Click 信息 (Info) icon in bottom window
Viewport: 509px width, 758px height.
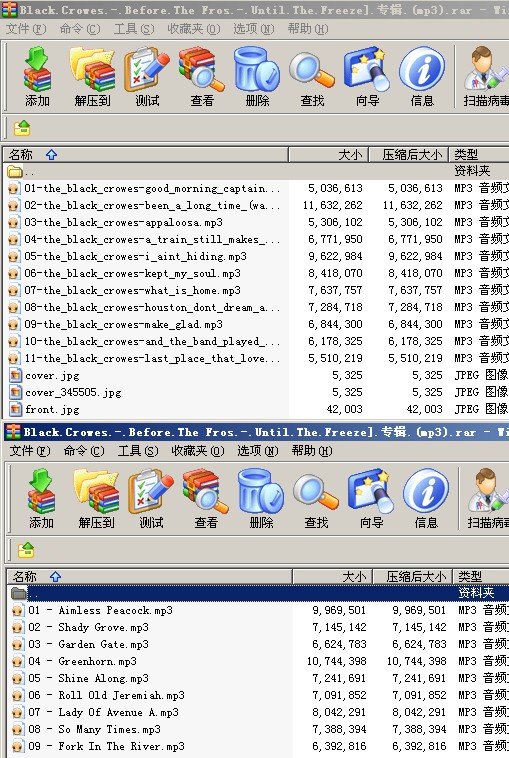tap(426, 498)
